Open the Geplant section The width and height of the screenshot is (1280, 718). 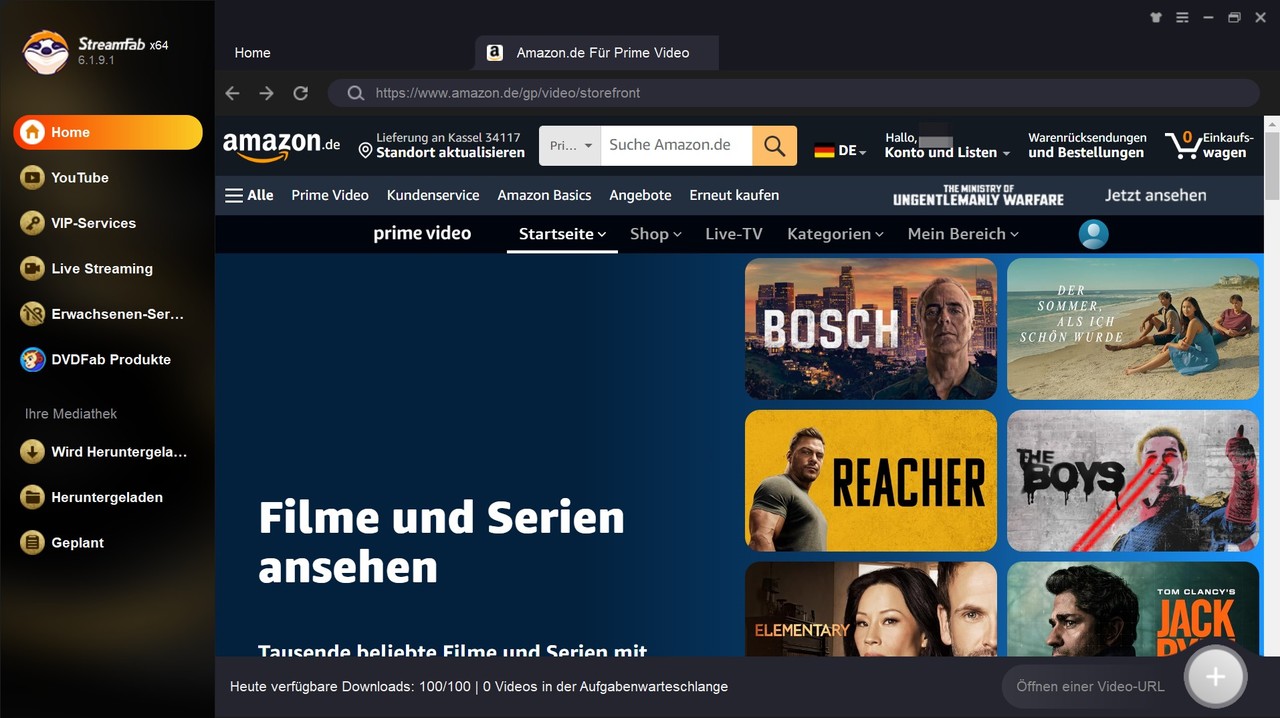pos(77,542)
